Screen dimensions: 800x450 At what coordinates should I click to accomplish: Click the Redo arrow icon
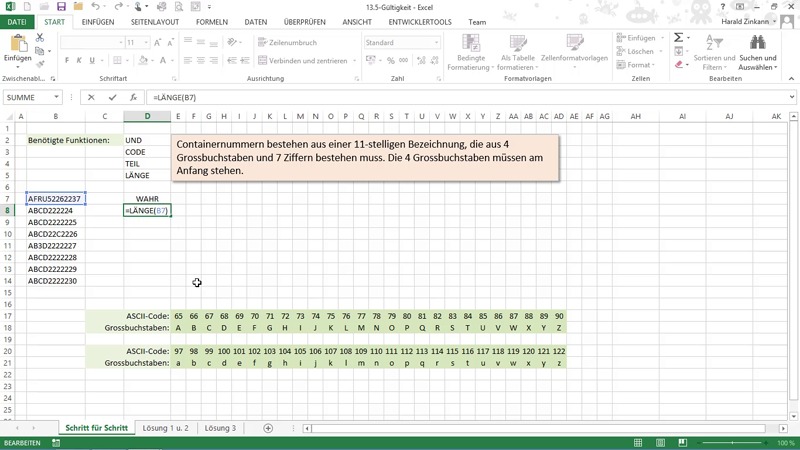click(118, 7)
